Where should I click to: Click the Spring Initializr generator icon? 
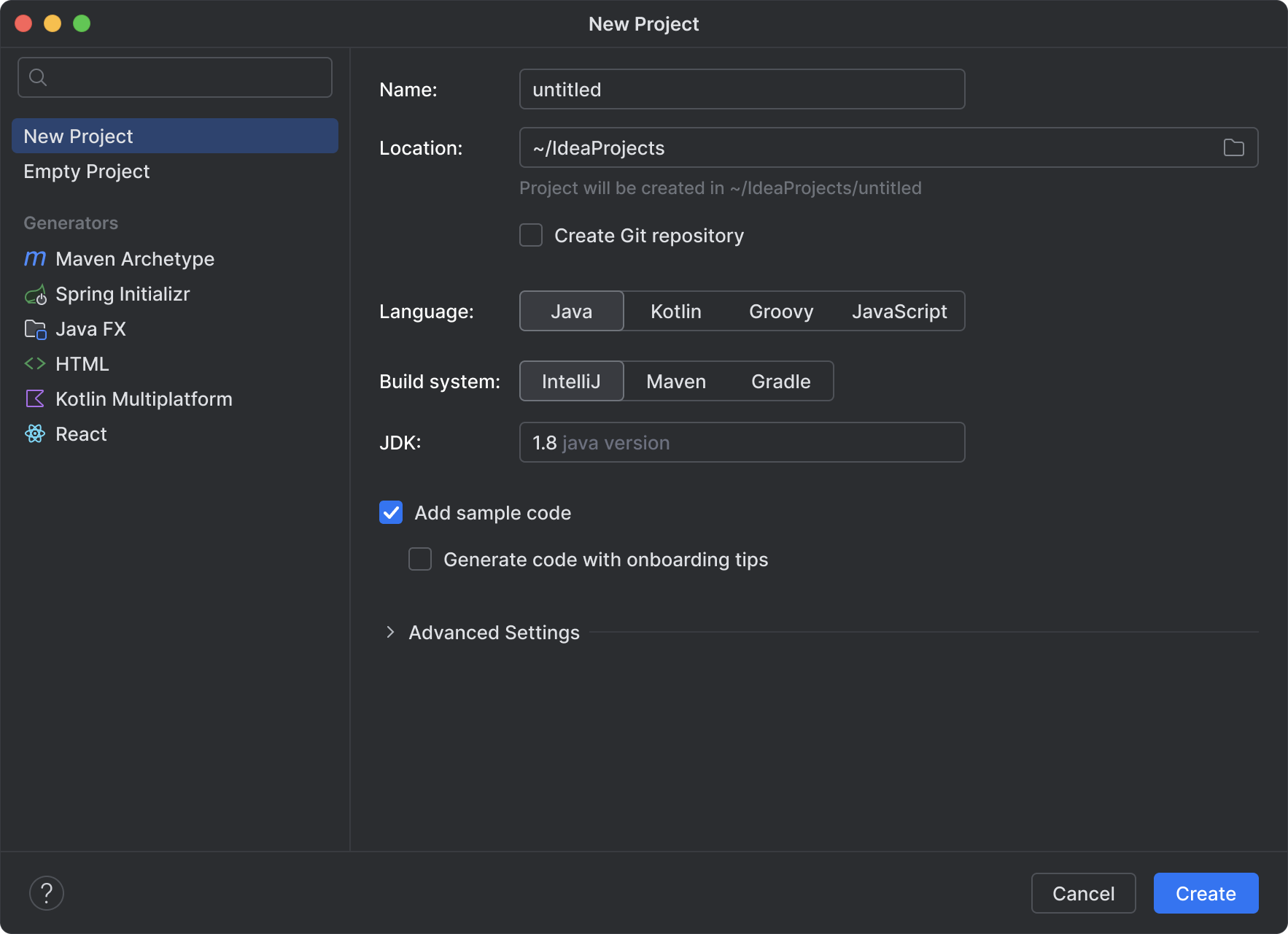pyautogui.click(x=35, y=294)
